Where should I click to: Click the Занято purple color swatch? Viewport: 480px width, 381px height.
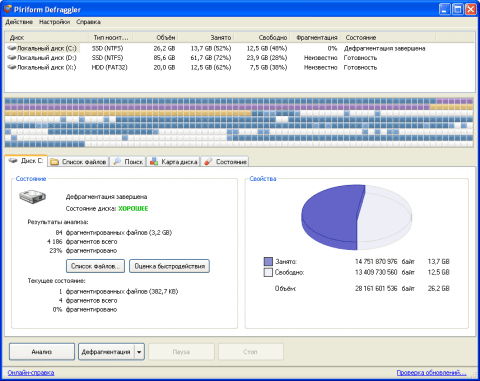(x=268, y=262)
